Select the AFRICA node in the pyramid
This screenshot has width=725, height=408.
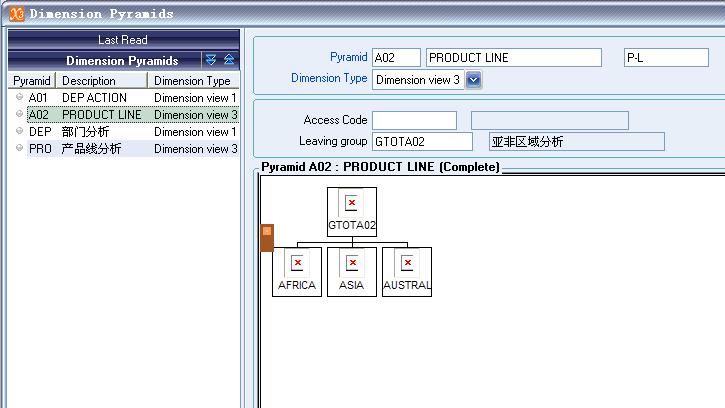[296, 271]
